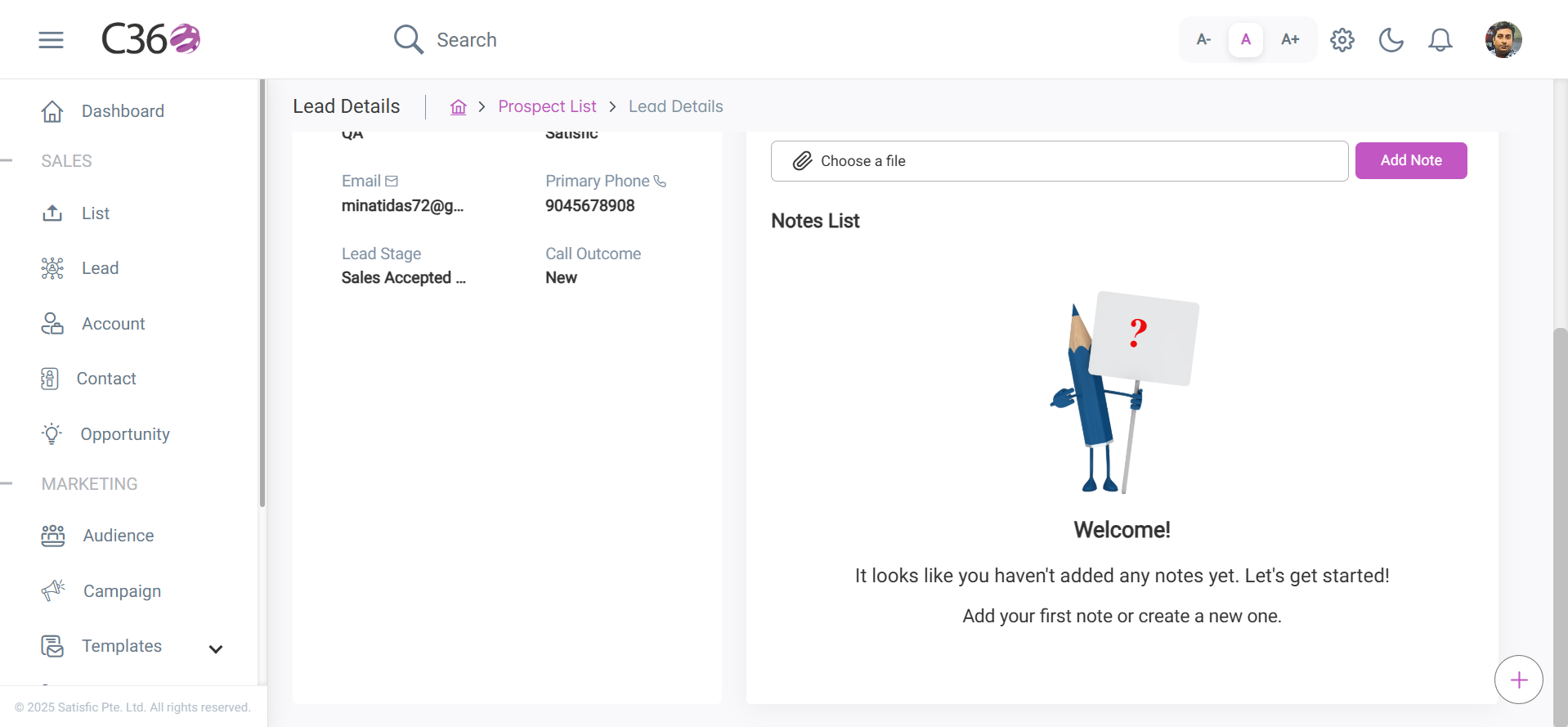Open user profile avatar
1568x727 pixels.
(x=1503, y=39)
